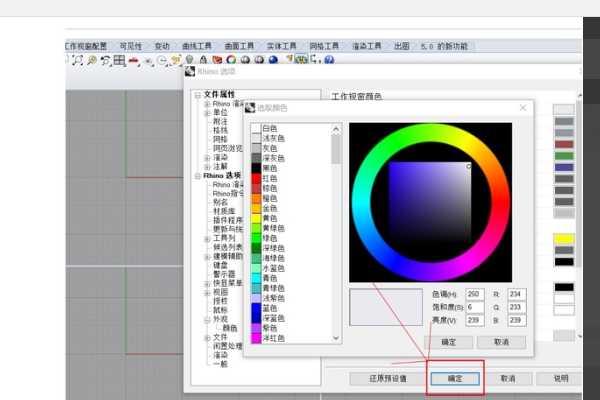The height and width of the screenshot is (400, 600).
Task: Click 确定 in the Rhino options dialog
Action: click(455, 379)
